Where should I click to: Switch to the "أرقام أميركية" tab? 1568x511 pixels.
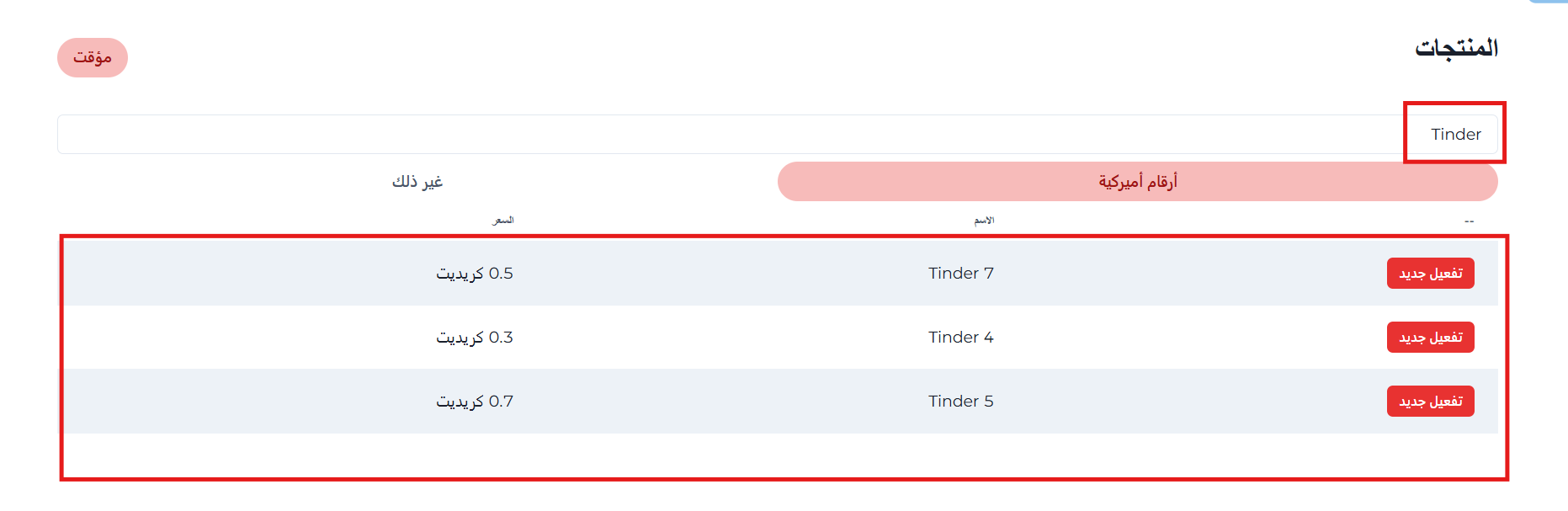1138,181
